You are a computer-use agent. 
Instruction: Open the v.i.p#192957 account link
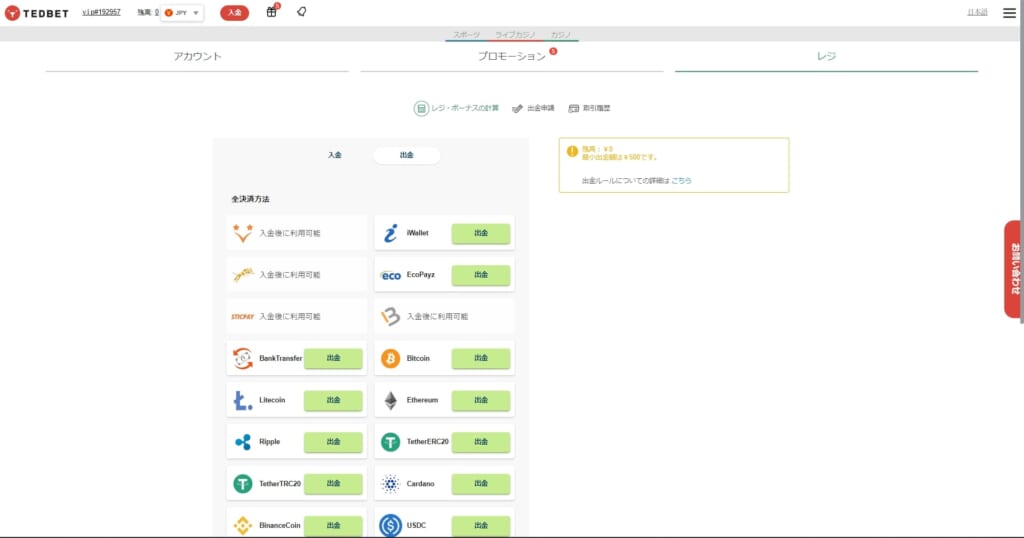click(101, 12)
